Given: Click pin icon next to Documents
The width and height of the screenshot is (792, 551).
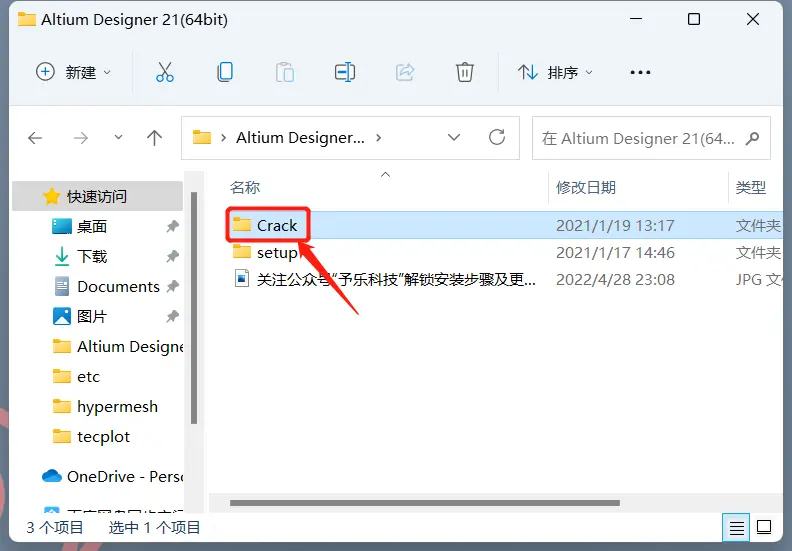Looking at the screenshot, I should (173, 286).
